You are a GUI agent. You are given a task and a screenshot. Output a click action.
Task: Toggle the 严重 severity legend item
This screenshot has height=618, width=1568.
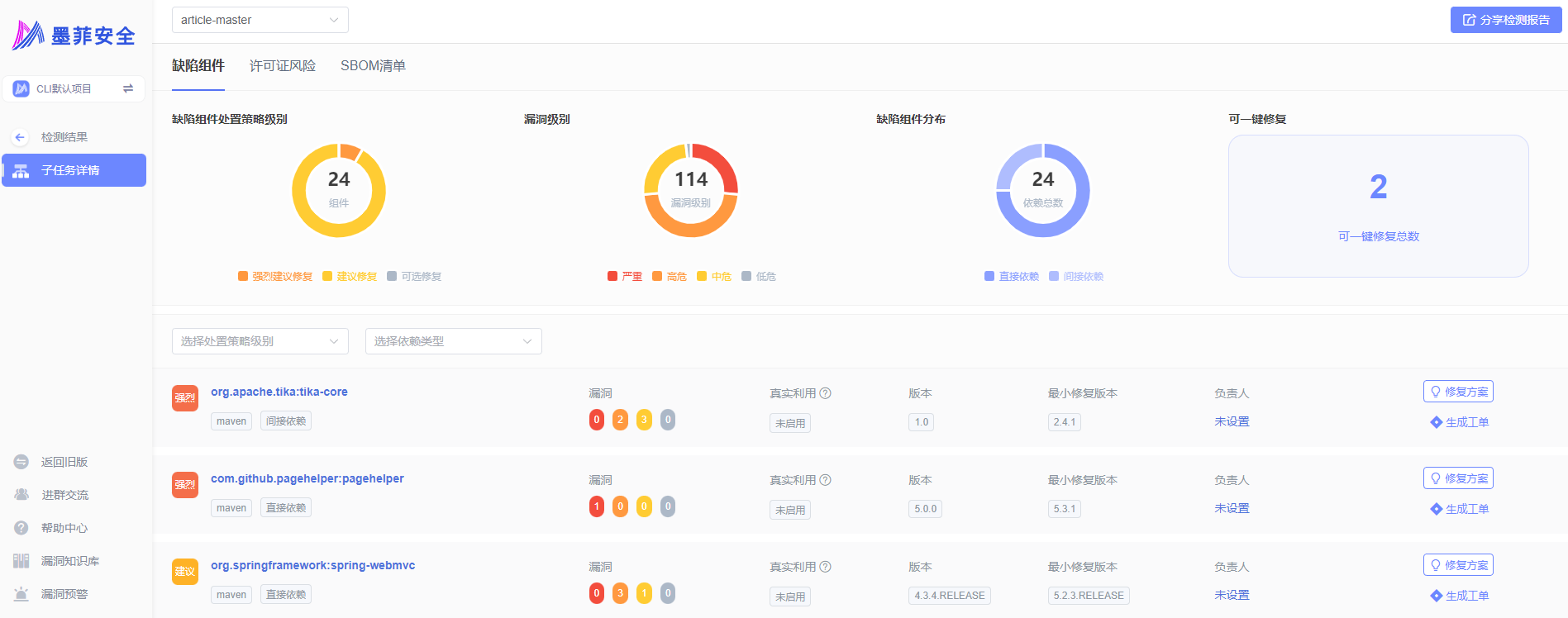[x=625, y=276]
